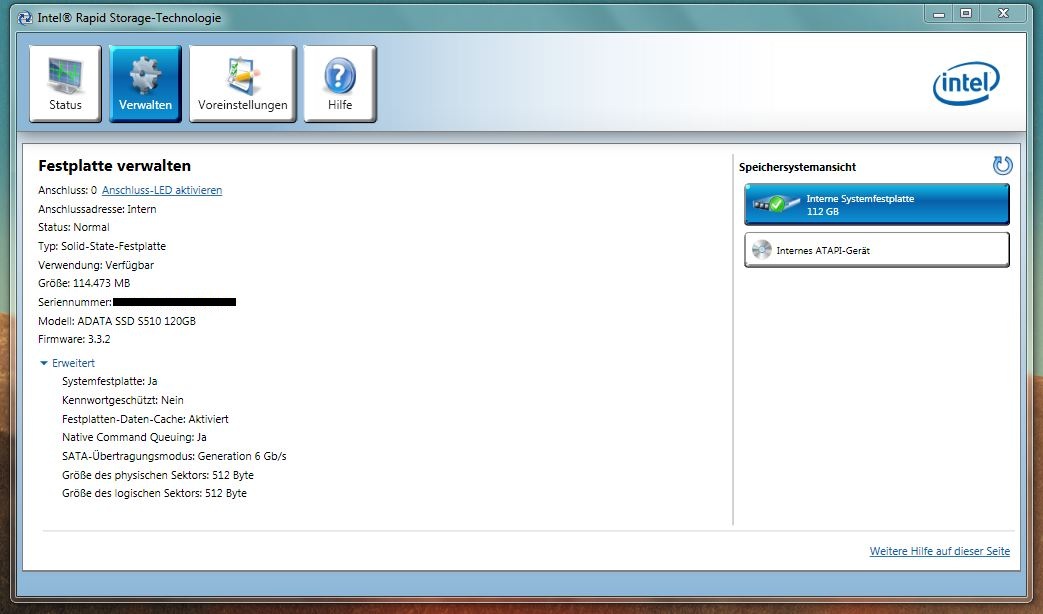Maximize the Intel Rapid Storage window
Screen dimensions: 1043x614
click(x=967, y=14)
